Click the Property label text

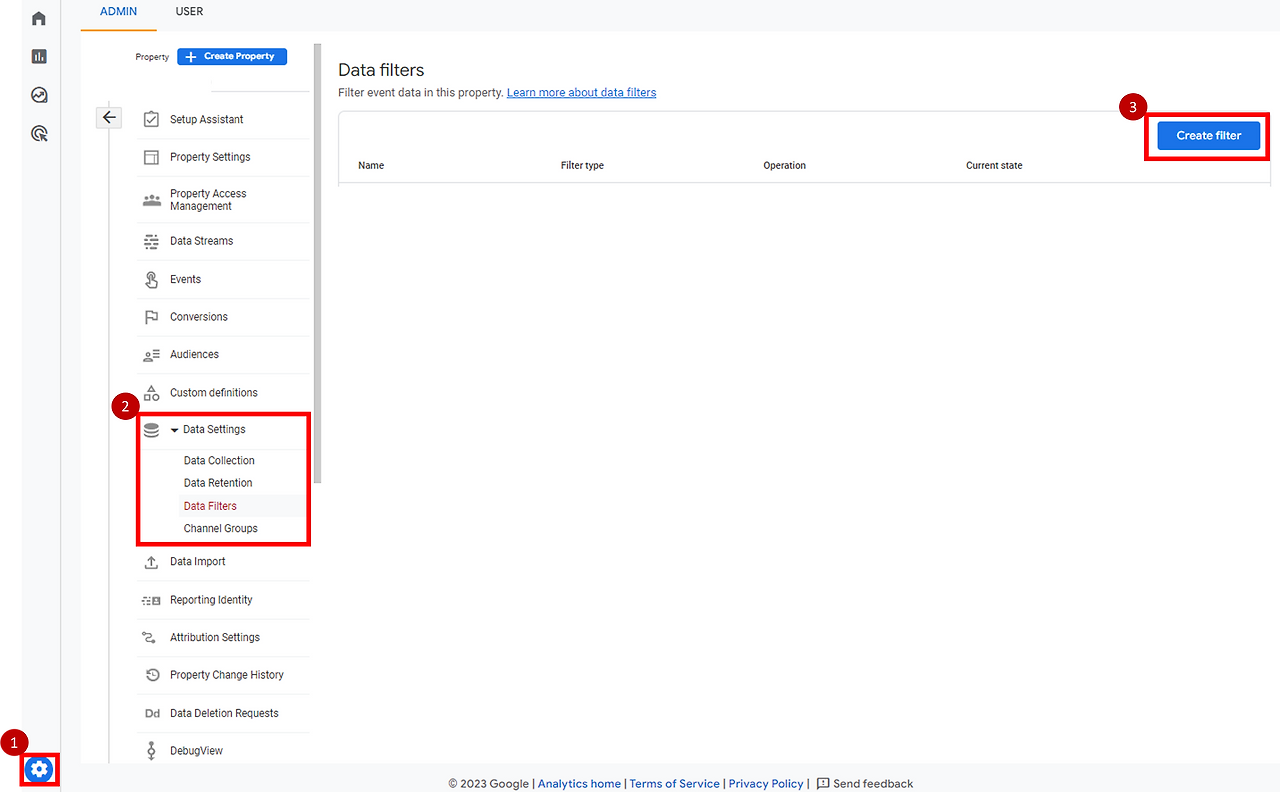152,57
